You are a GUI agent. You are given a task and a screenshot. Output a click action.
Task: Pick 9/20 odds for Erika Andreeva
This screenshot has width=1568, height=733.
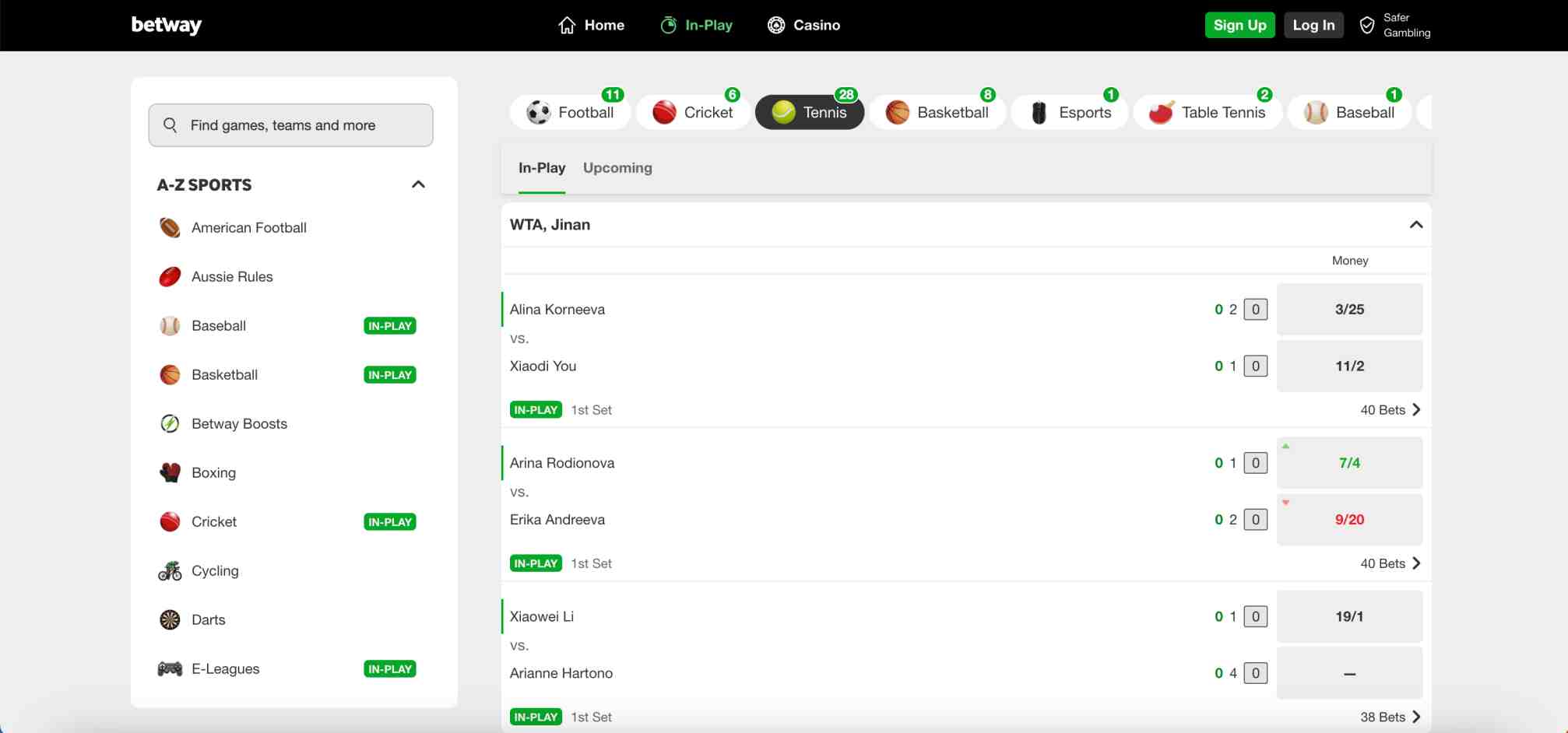point(1349,520)
